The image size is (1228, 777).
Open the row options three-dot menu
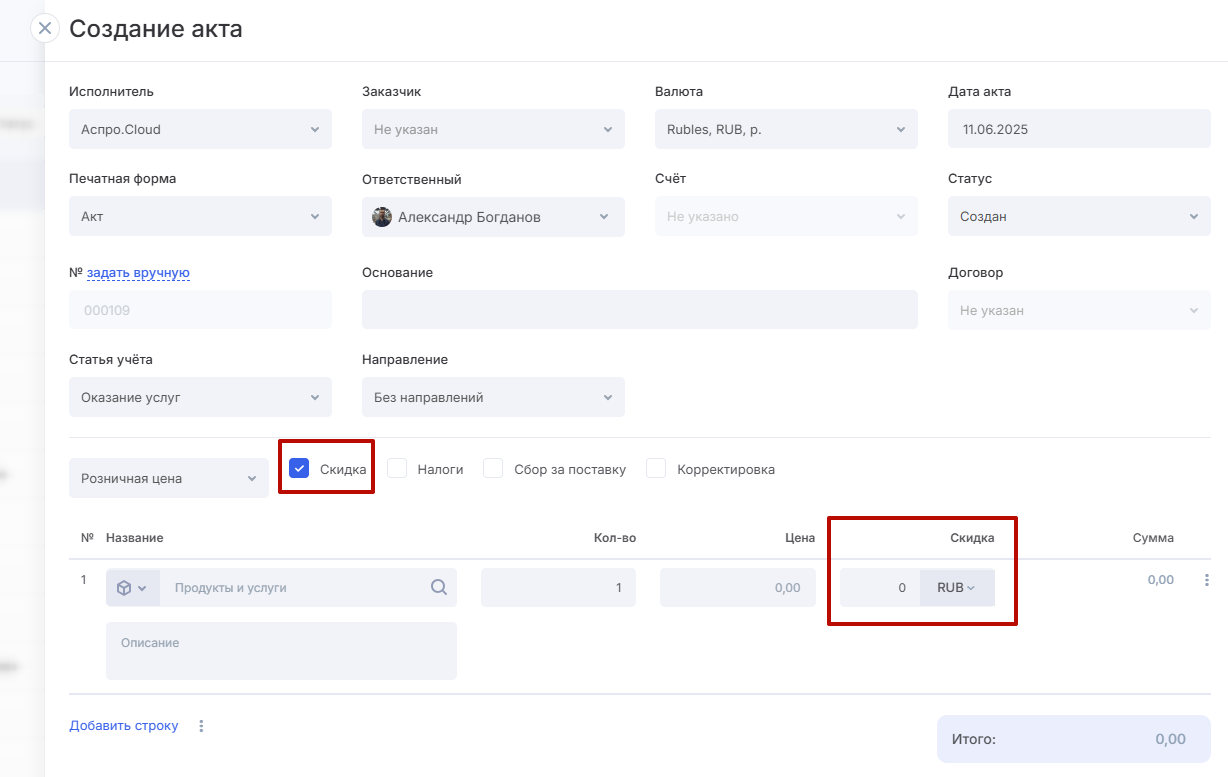click(1206, 580)
